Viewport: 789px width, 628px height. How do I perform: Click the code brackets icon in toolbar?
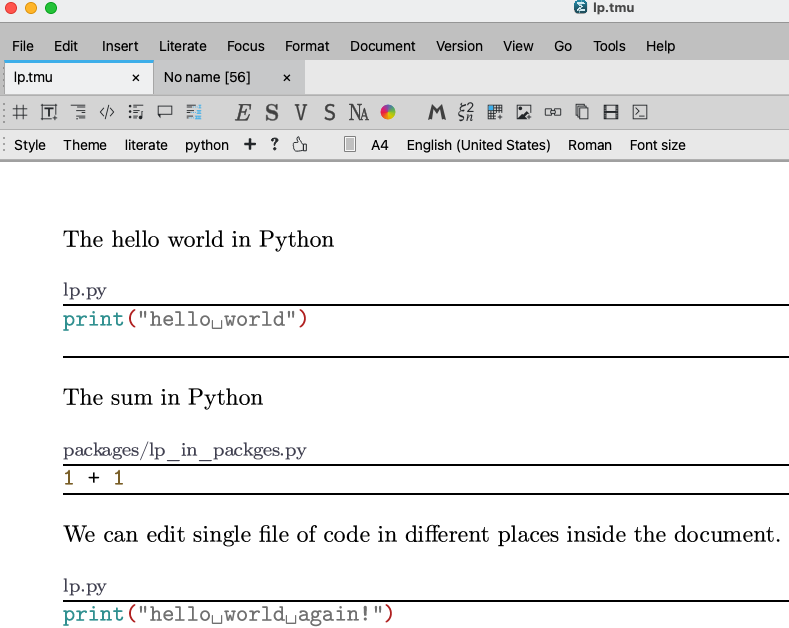107,112
